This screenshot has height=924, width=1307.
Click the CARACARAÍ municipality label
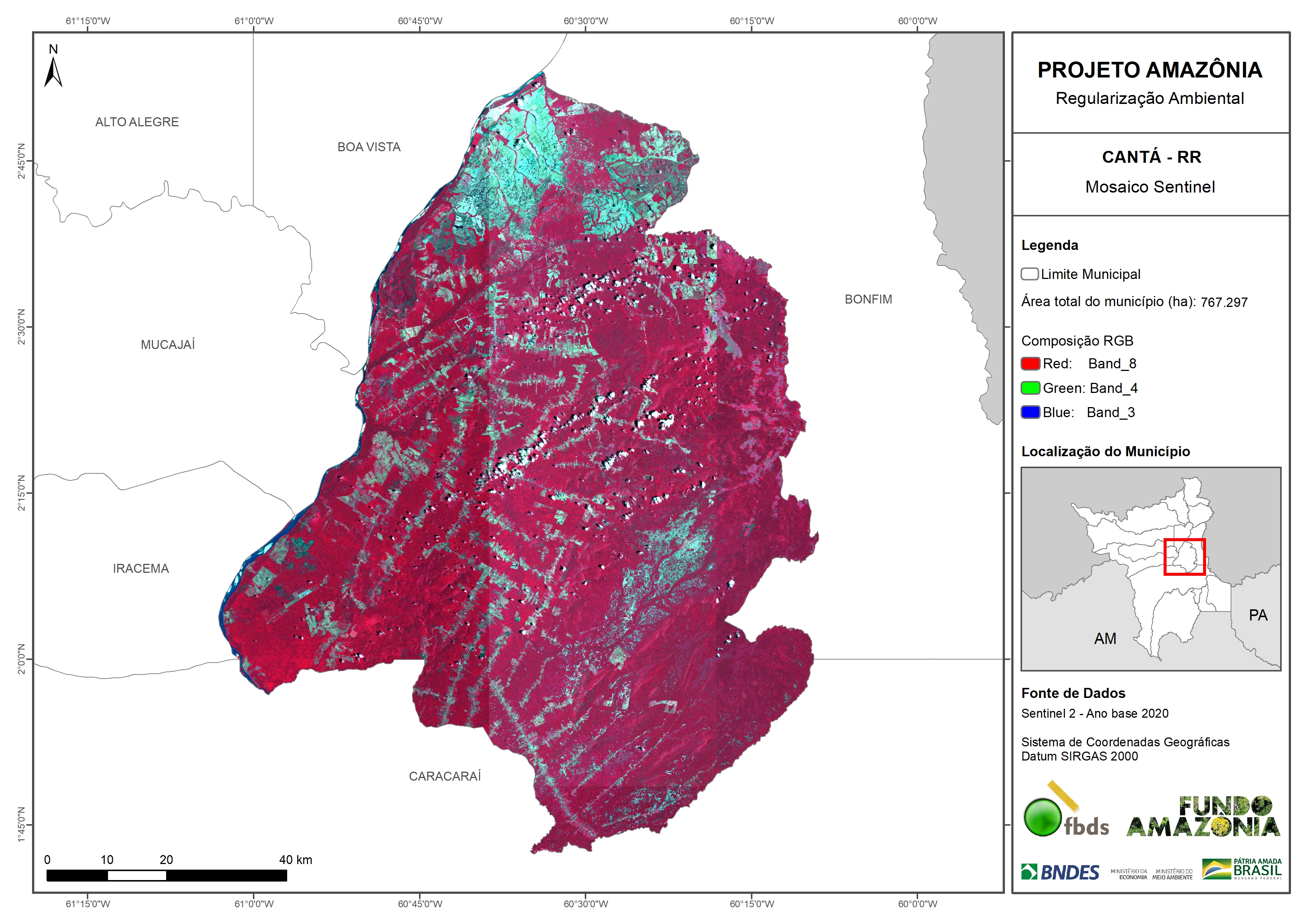pyautogui.click(x=445, y=777)
